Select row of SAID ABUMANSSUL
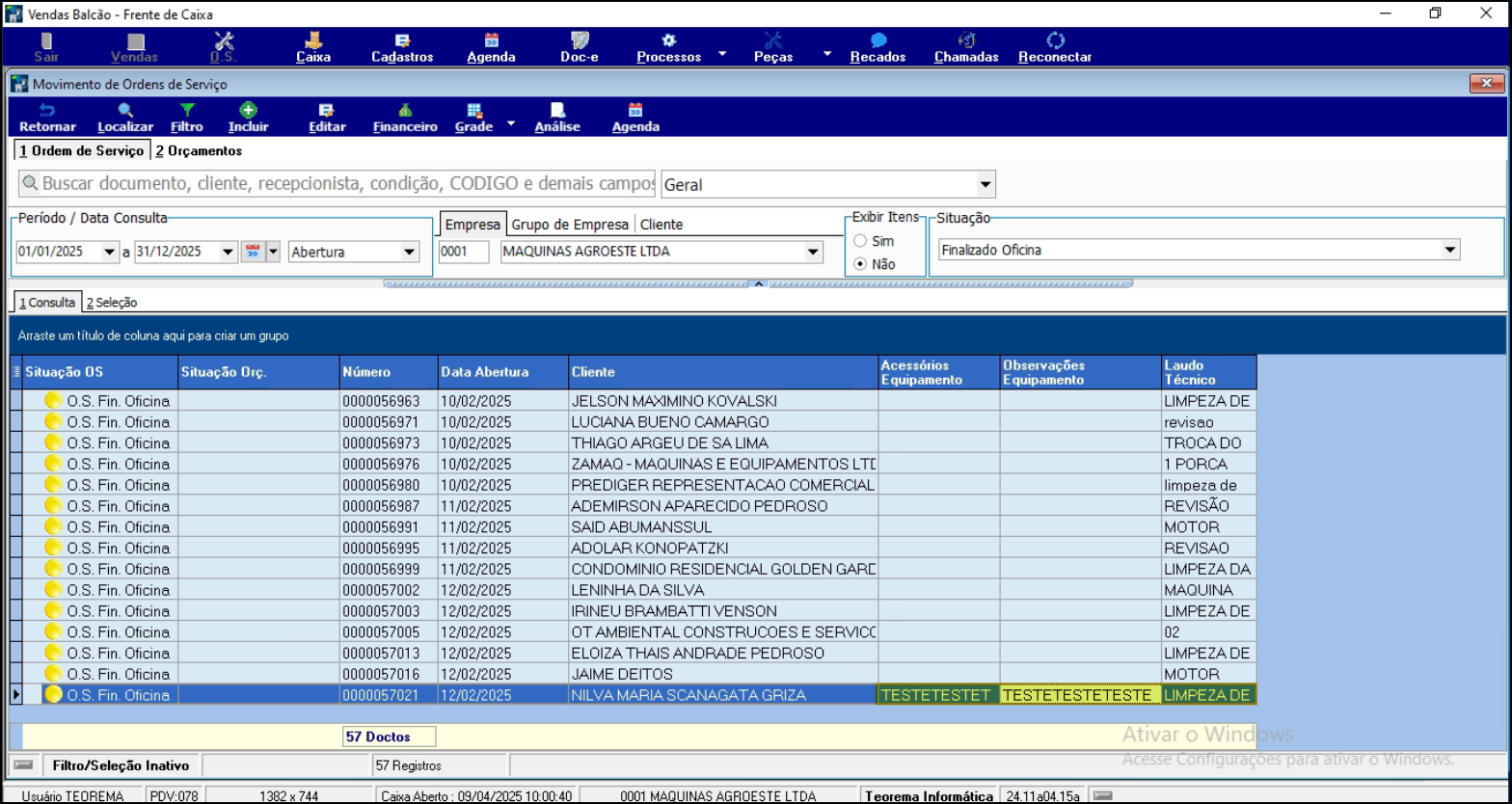This screenshot has height=804, width=1512. (633, 527)
